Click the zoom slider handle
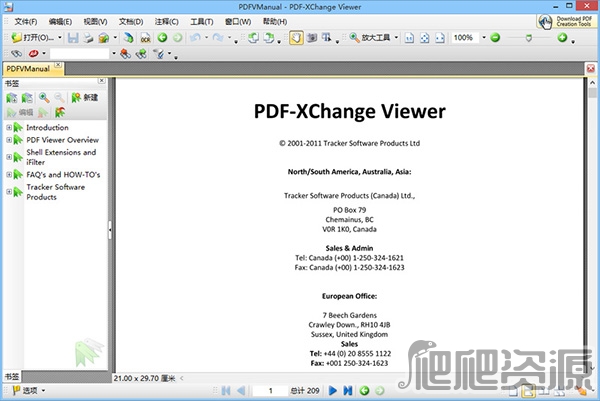The width and height of the screenshot is (600, 401). tap(529, 38)
